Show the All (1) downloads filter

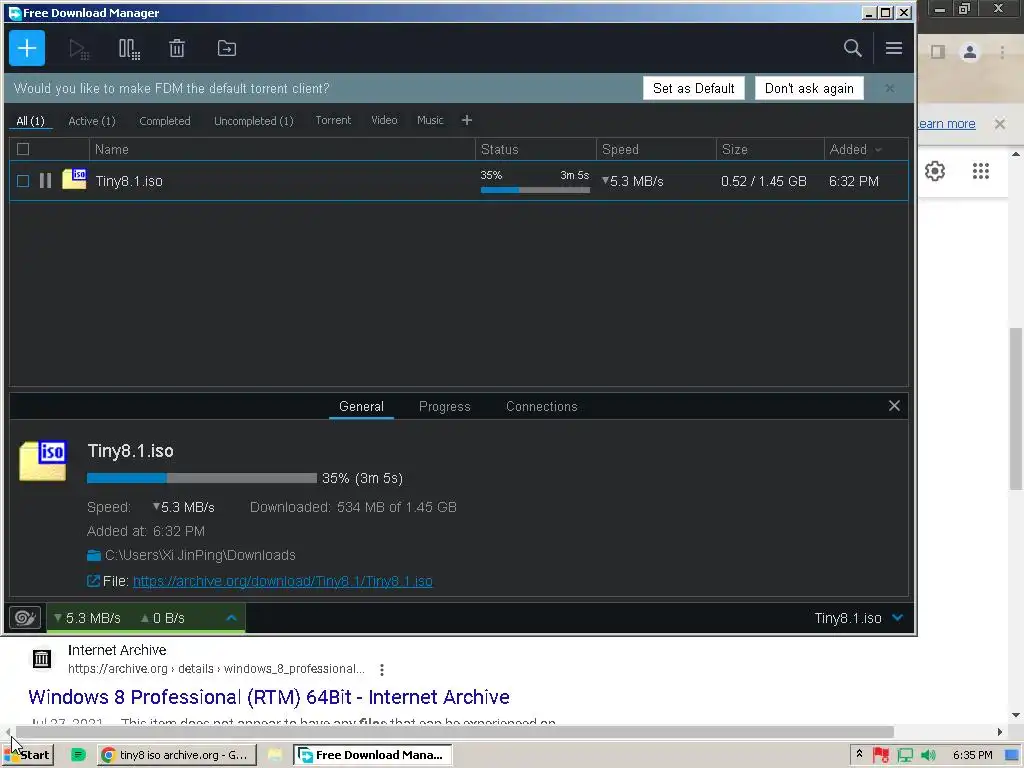(x=30, y=121)
